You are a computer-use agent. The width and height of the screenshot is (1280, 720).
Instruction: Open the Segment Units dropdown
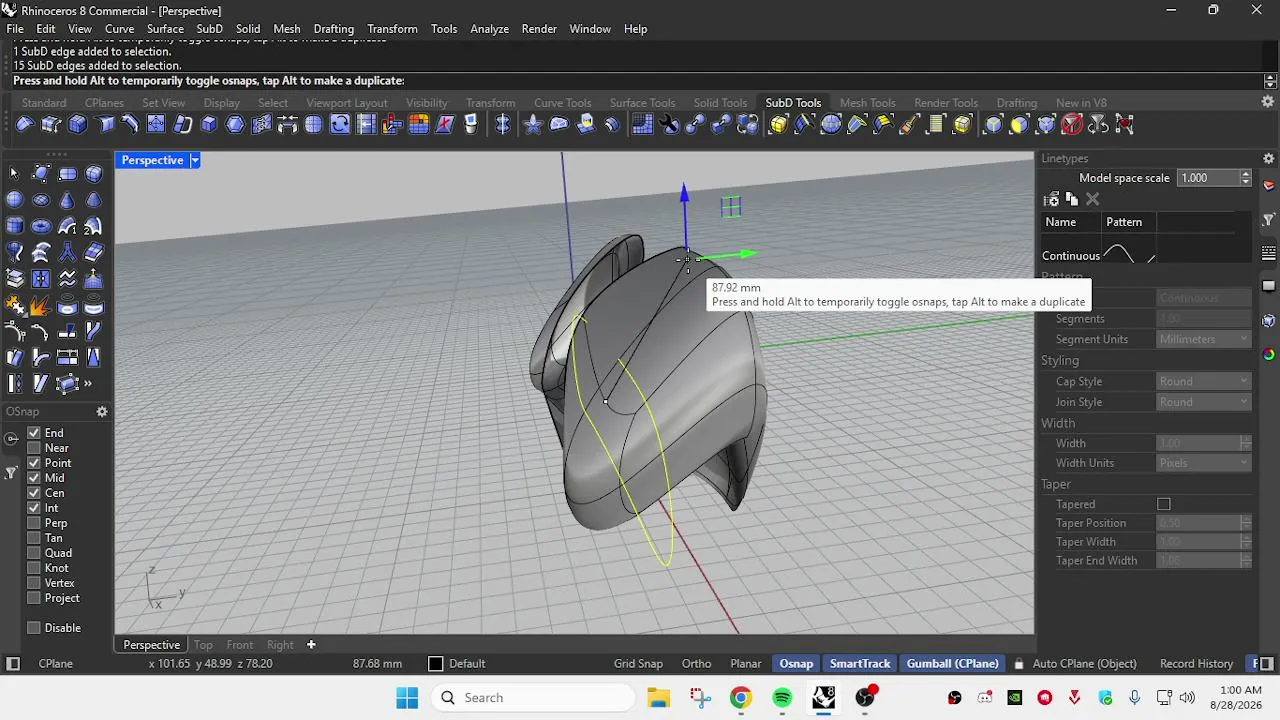[1204, 339]
